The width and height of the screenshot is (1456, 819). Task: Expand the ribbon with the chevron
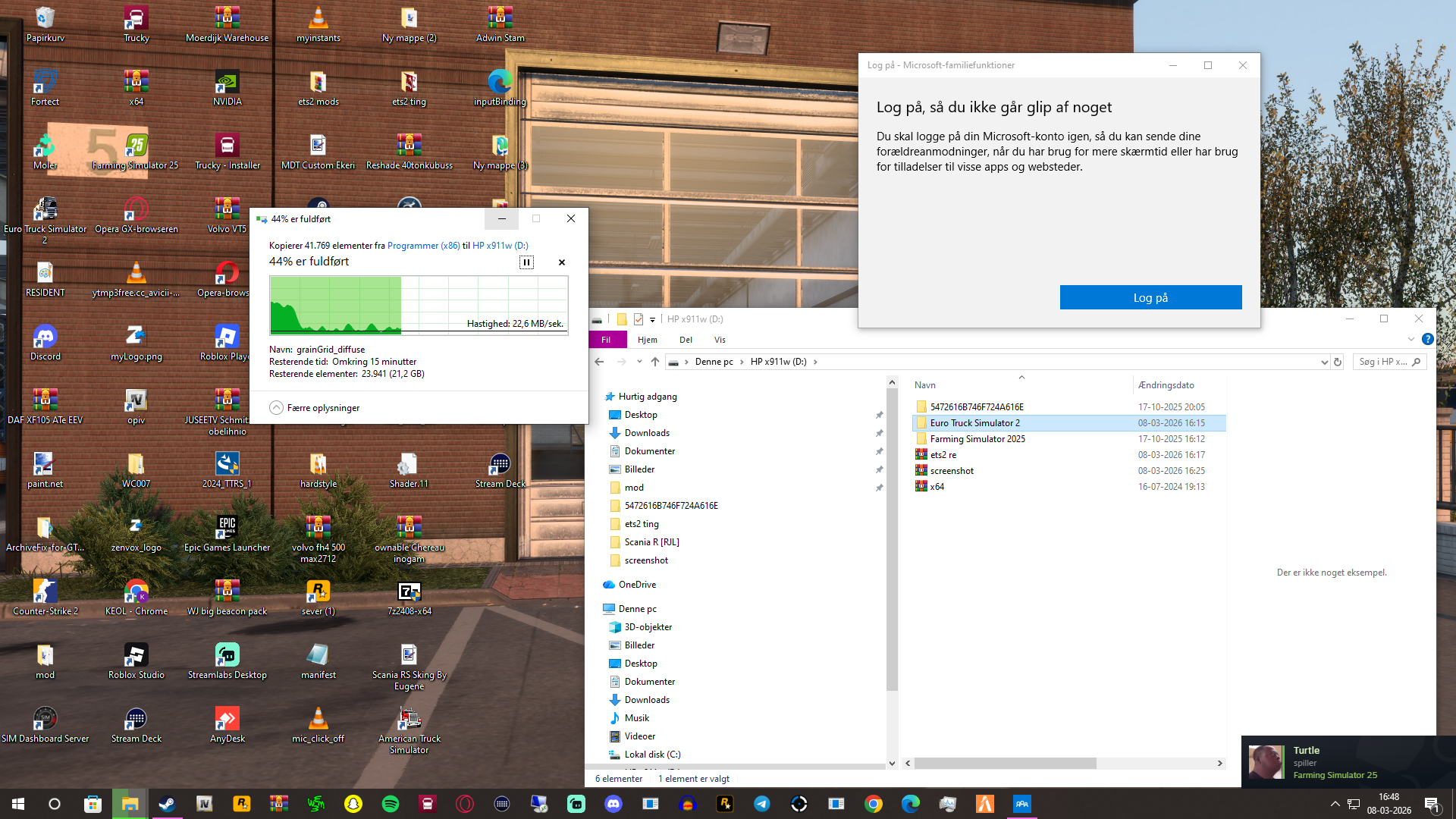(1411, 339)
